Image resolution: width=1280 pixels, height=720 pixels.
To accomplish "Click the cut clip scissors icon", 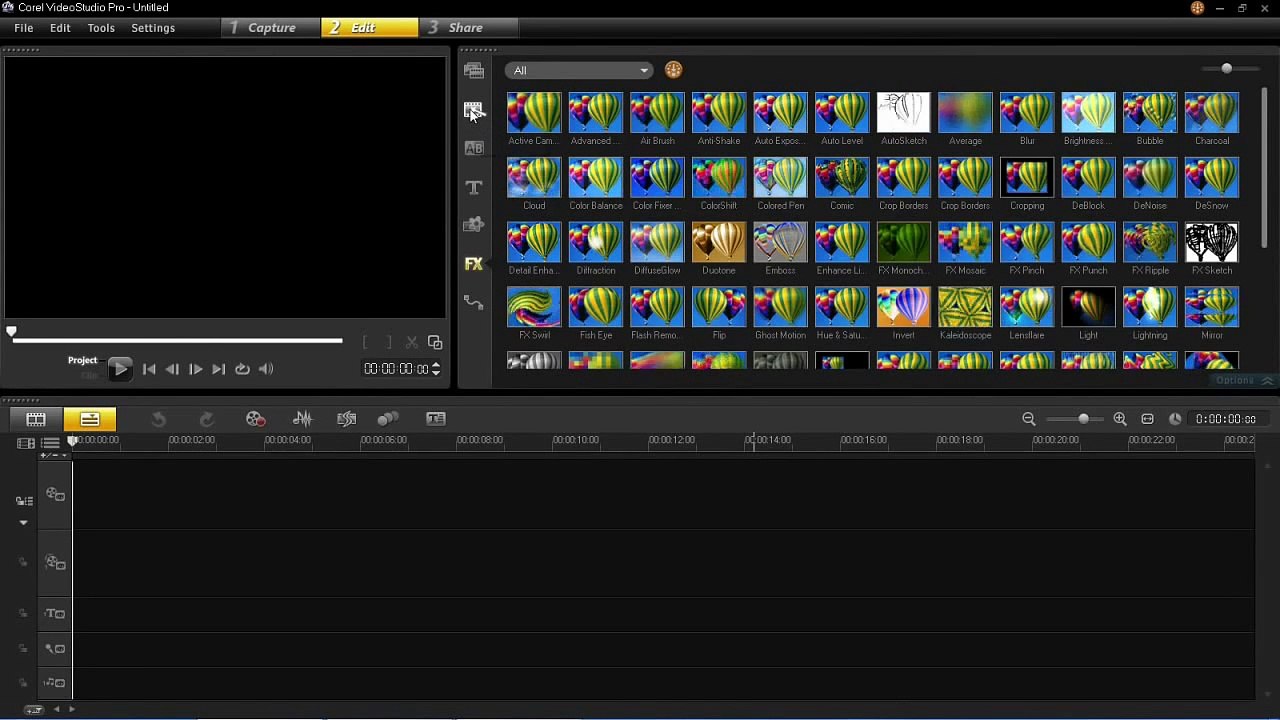I will [411, 342].
